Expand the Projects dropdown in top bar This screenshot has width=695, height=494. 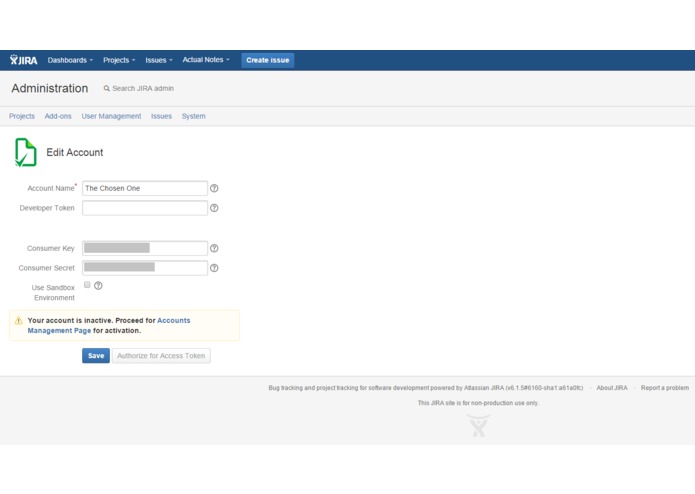tap(119, 60)
